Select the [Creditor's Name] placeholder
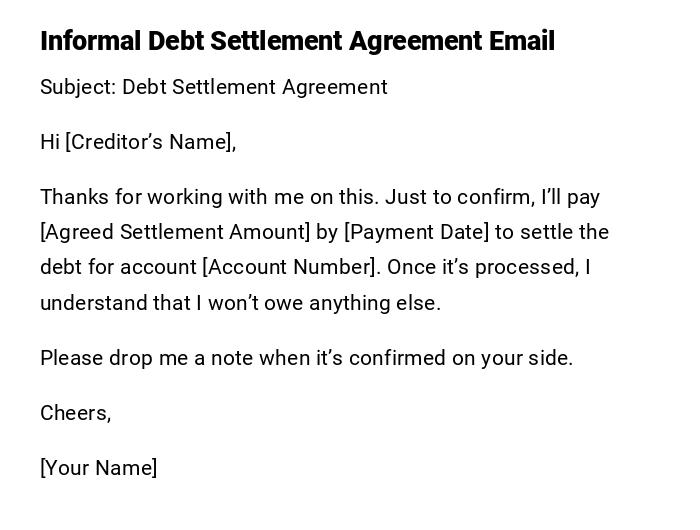The image size is (700, 530). point(150,142)
